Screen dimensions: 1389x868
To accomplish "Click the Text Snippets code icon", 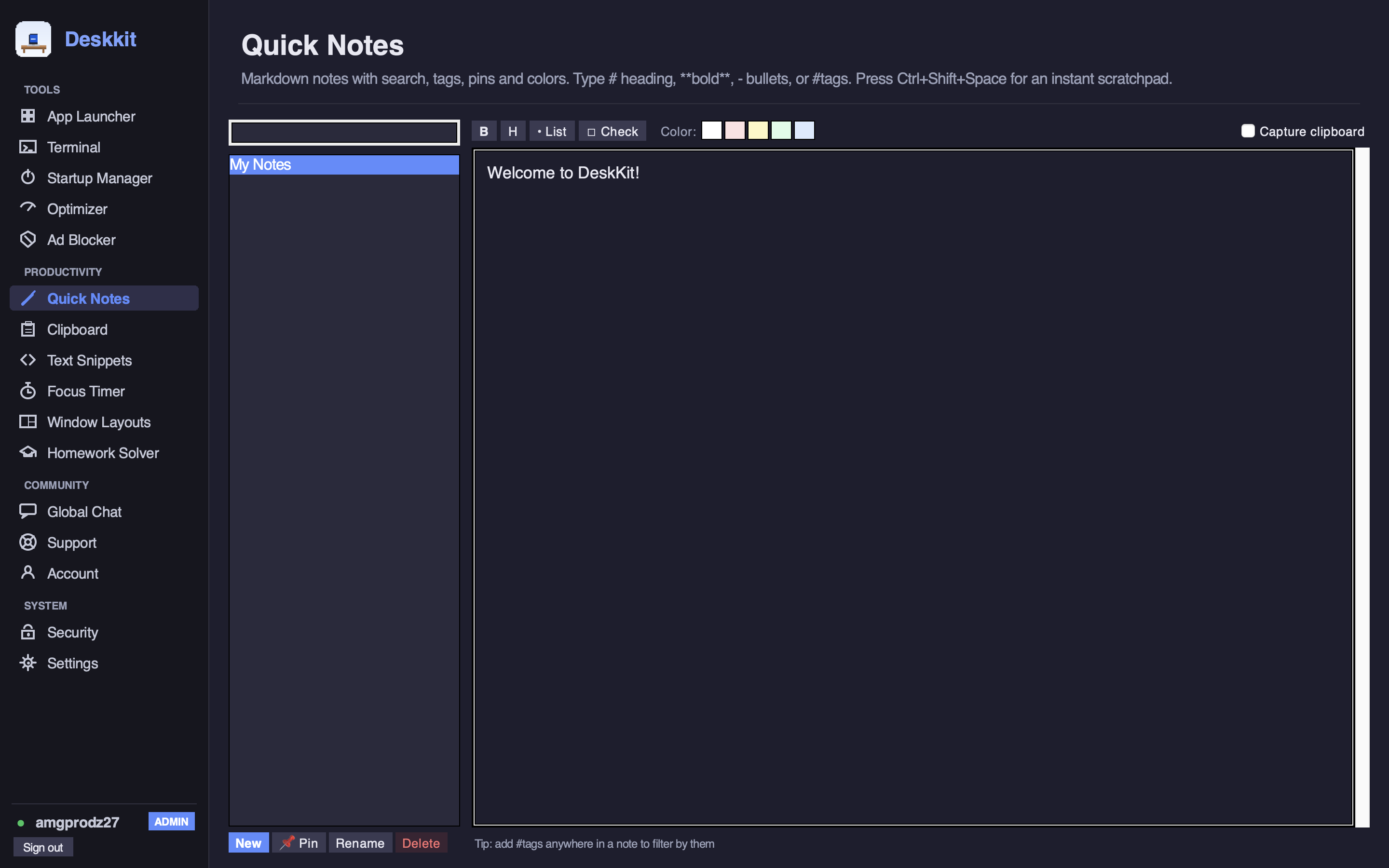I will pyautogui.click(x=27, y=360).
